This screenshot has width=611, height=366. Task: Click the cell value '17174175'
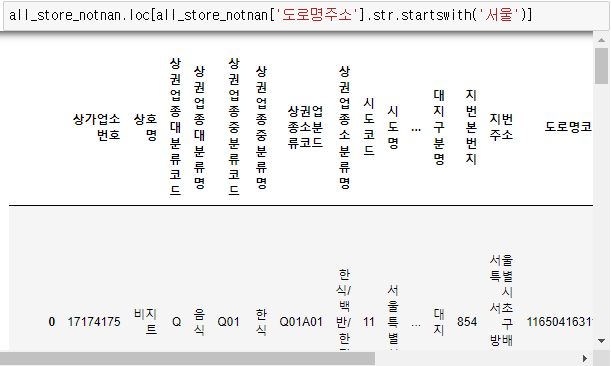pos(94,322)
